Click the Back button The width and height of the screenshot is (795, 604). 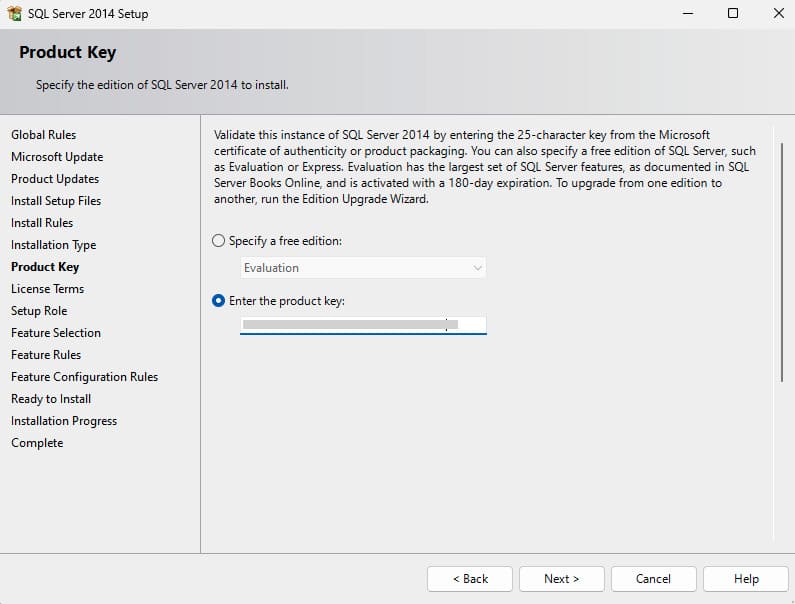coord(470,579)
